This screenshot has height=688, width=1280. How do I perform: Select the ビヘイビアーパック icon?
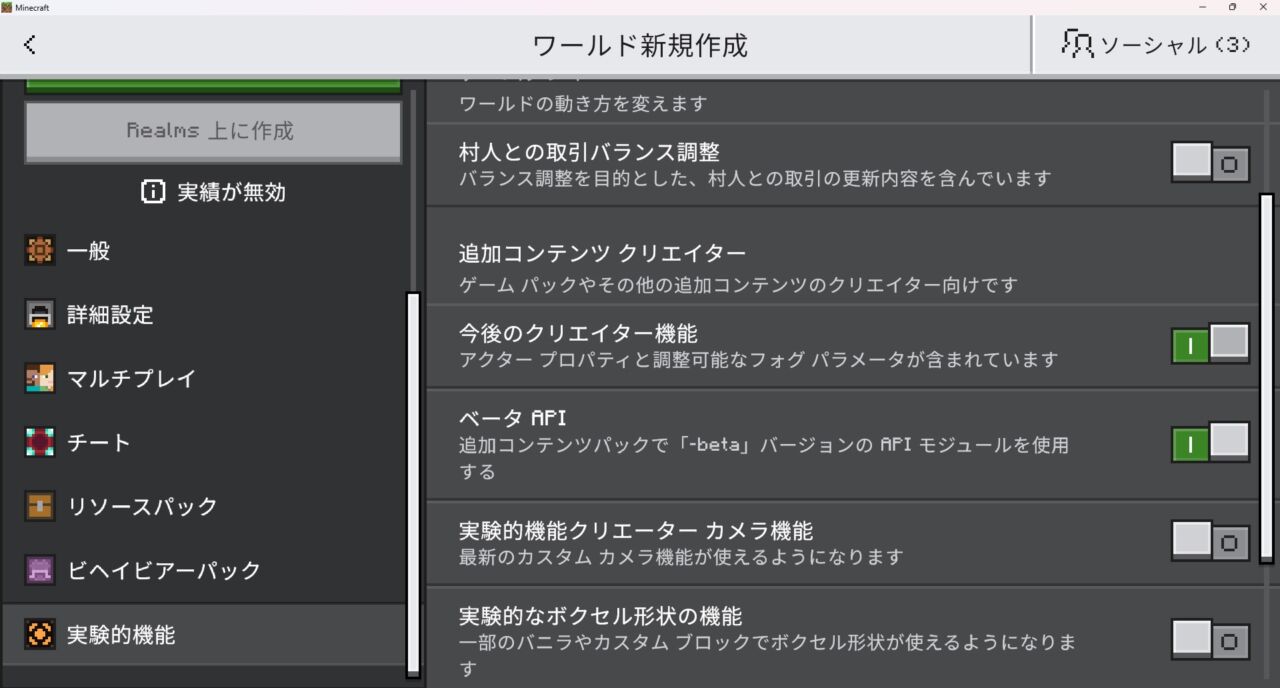click(x=40, y=570)
